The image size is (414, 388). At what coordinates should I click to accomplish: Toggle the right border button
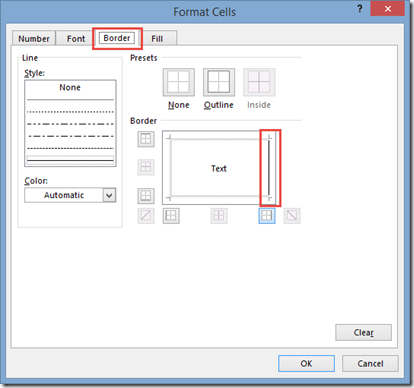tap(267, 215)
